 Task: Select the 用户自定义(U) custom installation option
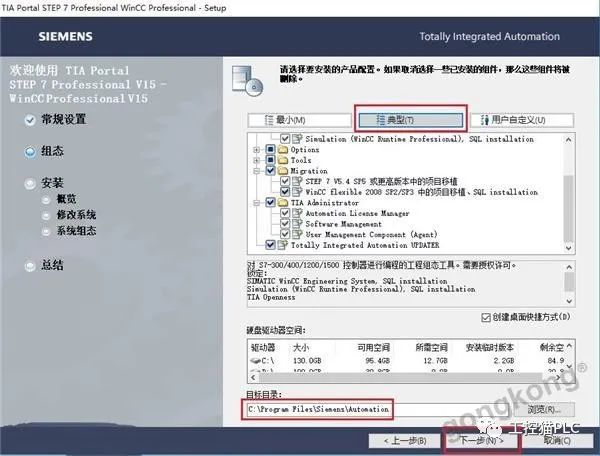pos(522,120)
